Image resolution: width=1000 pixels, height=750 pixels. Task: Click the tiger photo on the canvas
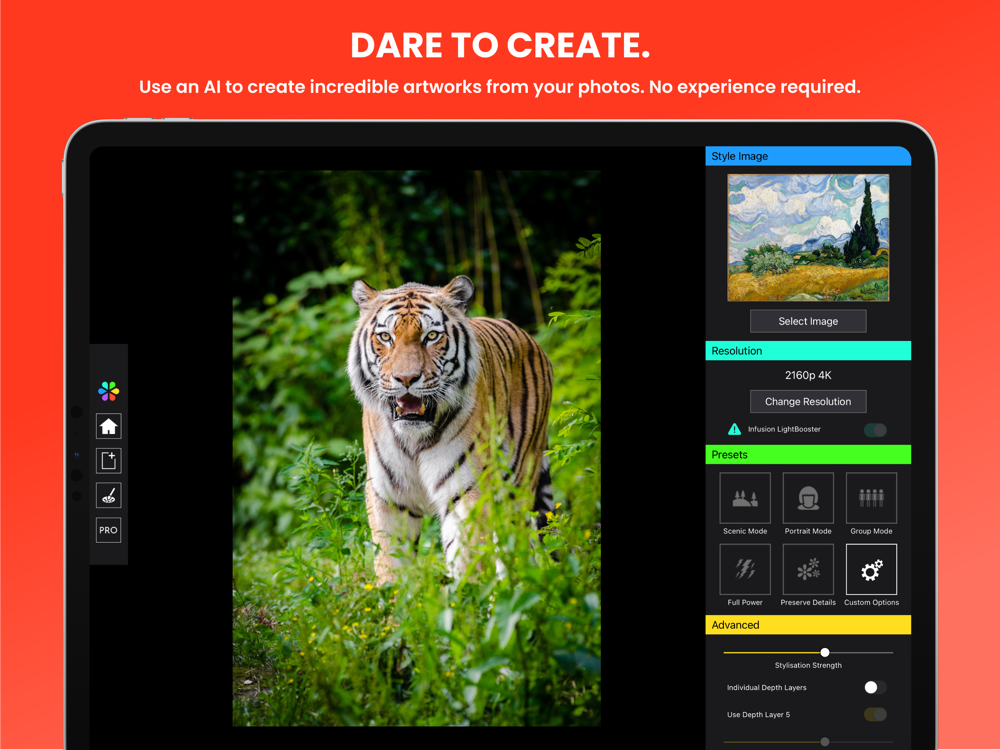(x=416, y=448)
